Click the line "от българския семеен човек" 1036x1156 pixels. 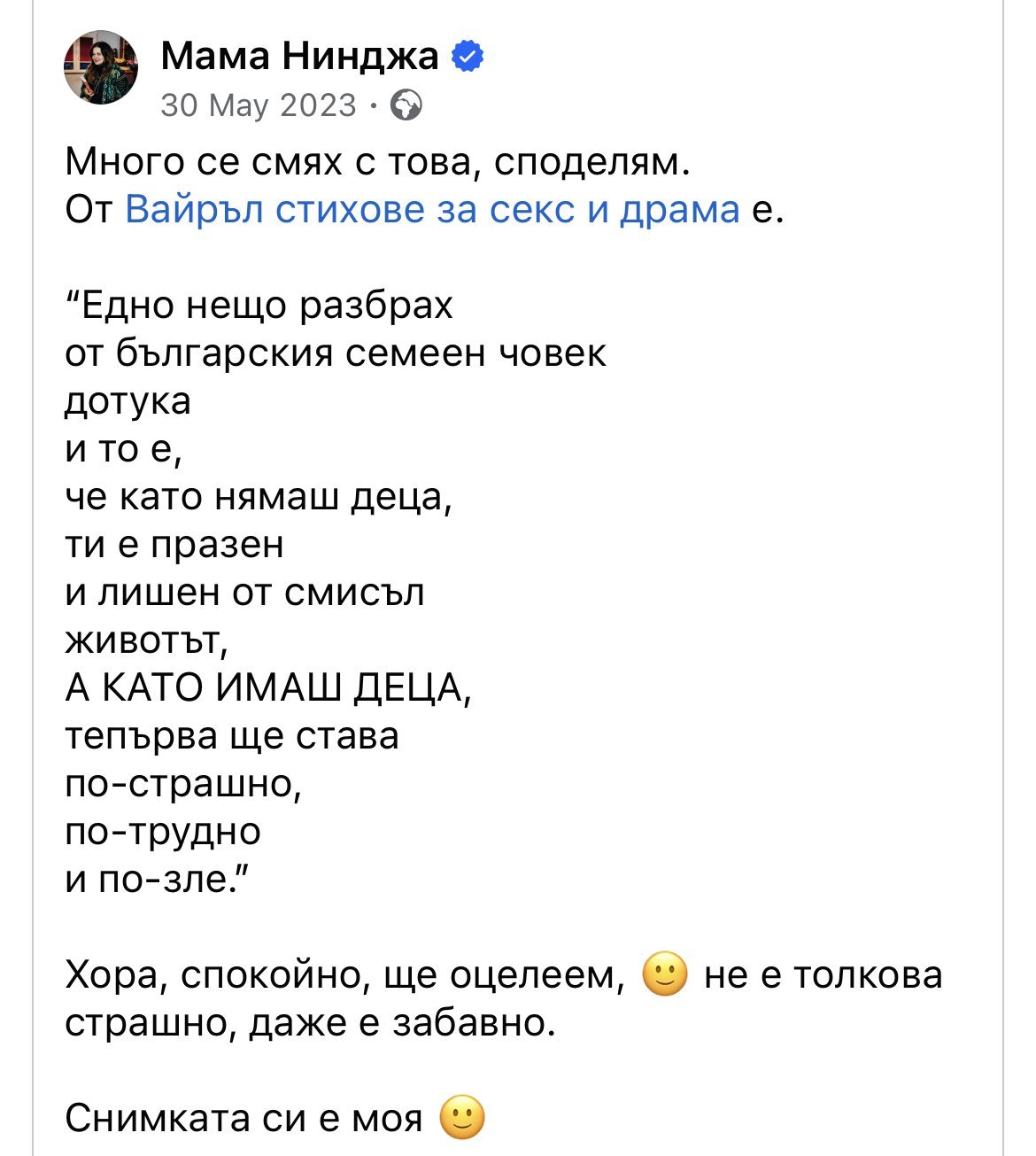point(336,353)
